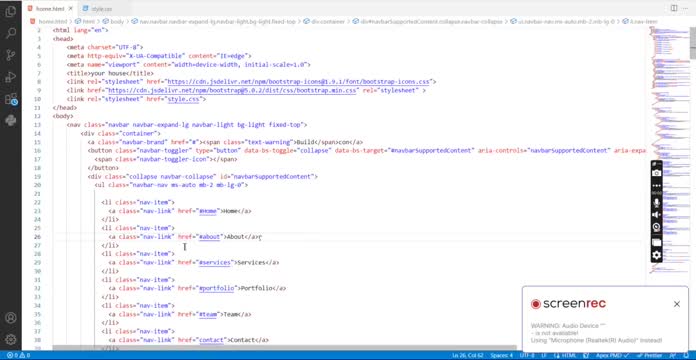
Task: Open the Python extension panel icon
Action: 11,120
